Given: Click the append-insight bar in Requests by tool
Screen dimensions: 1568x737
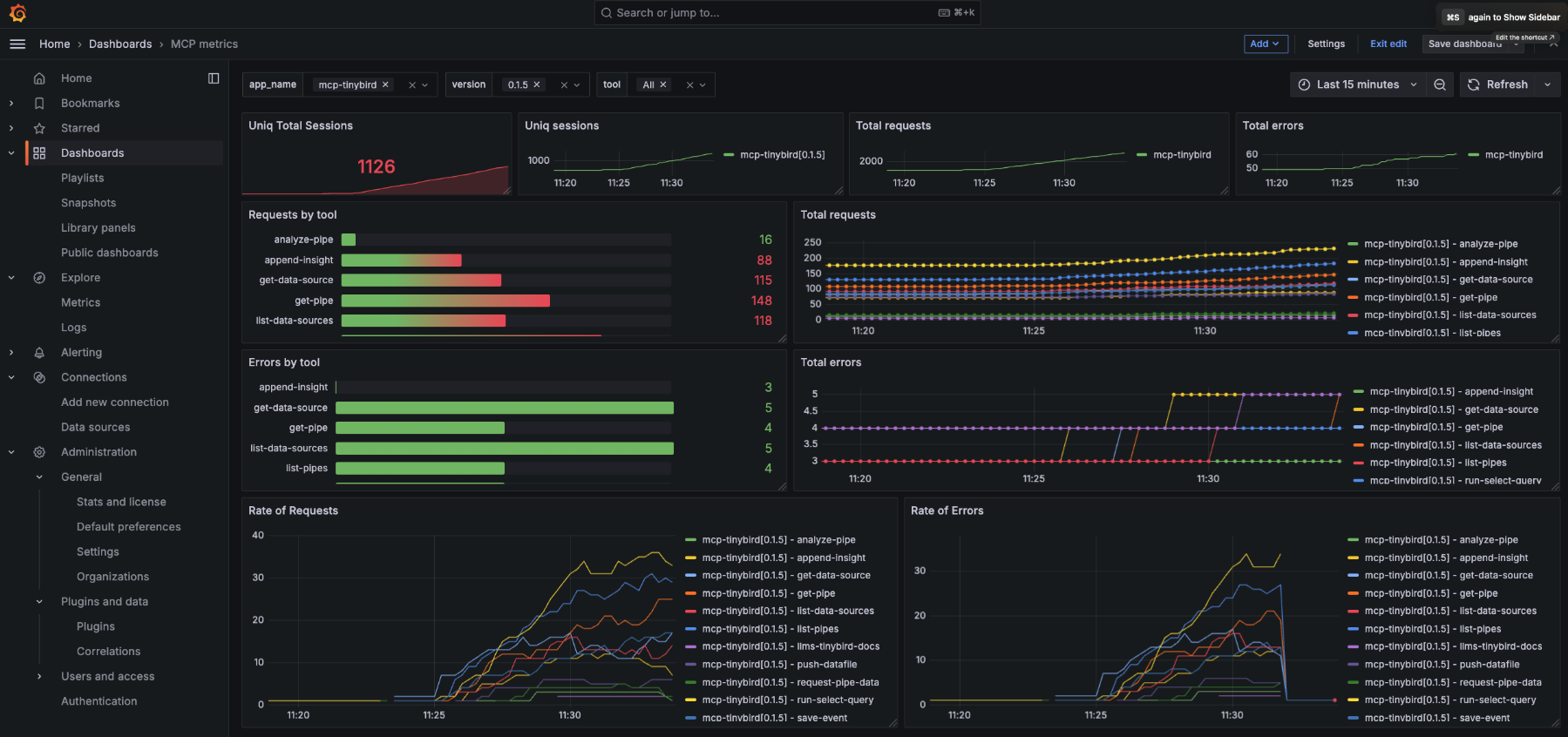Looking at the screenshot, I should (x=401, y=260).
